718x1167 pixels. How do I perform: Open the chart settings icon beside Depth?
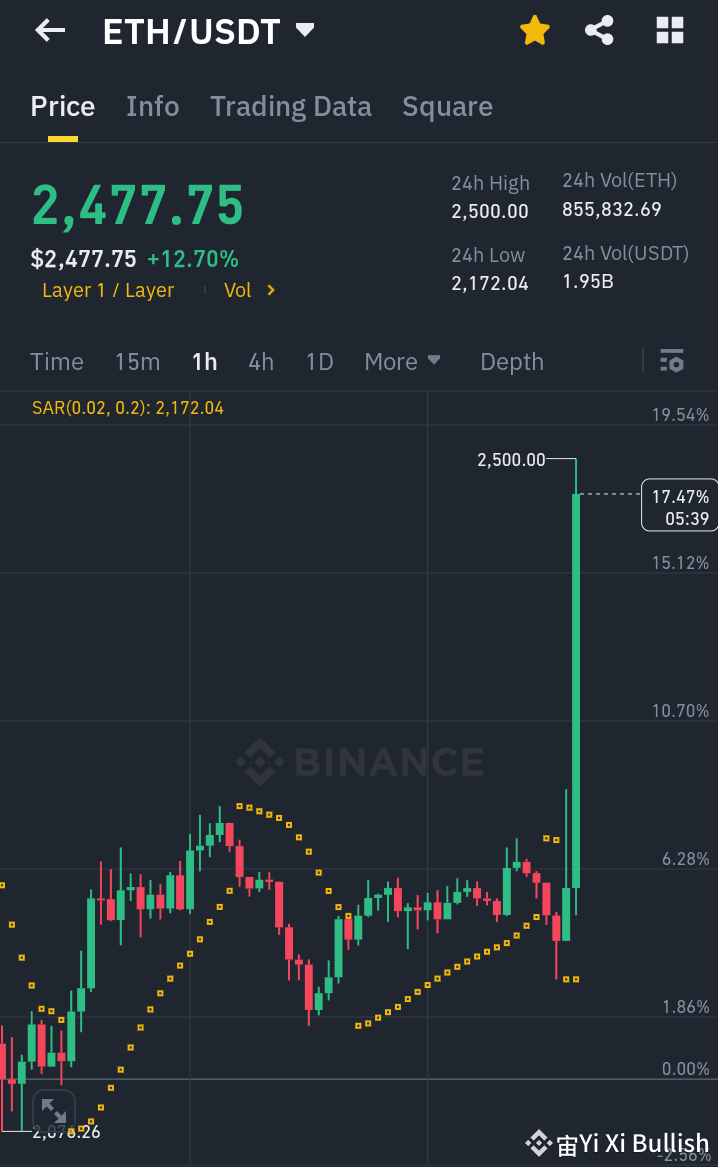pyautogui.click(x=671, y=361)
